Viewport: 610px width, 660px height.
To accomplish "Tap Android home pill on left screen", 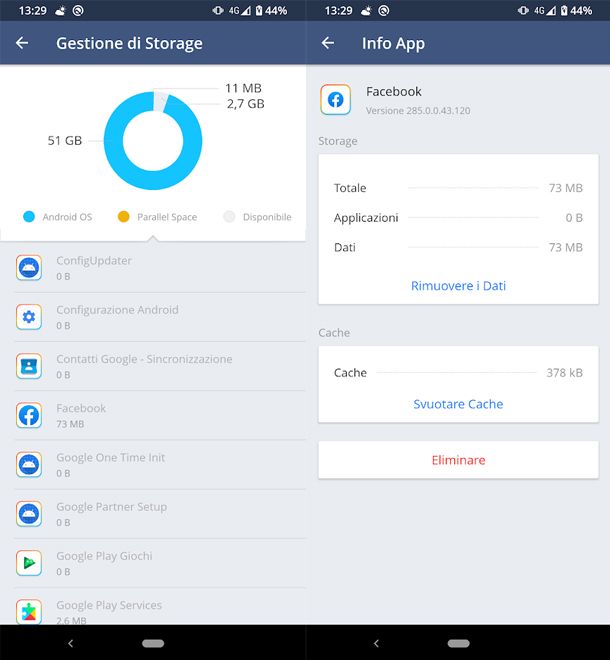I will [x=153, y=643].
